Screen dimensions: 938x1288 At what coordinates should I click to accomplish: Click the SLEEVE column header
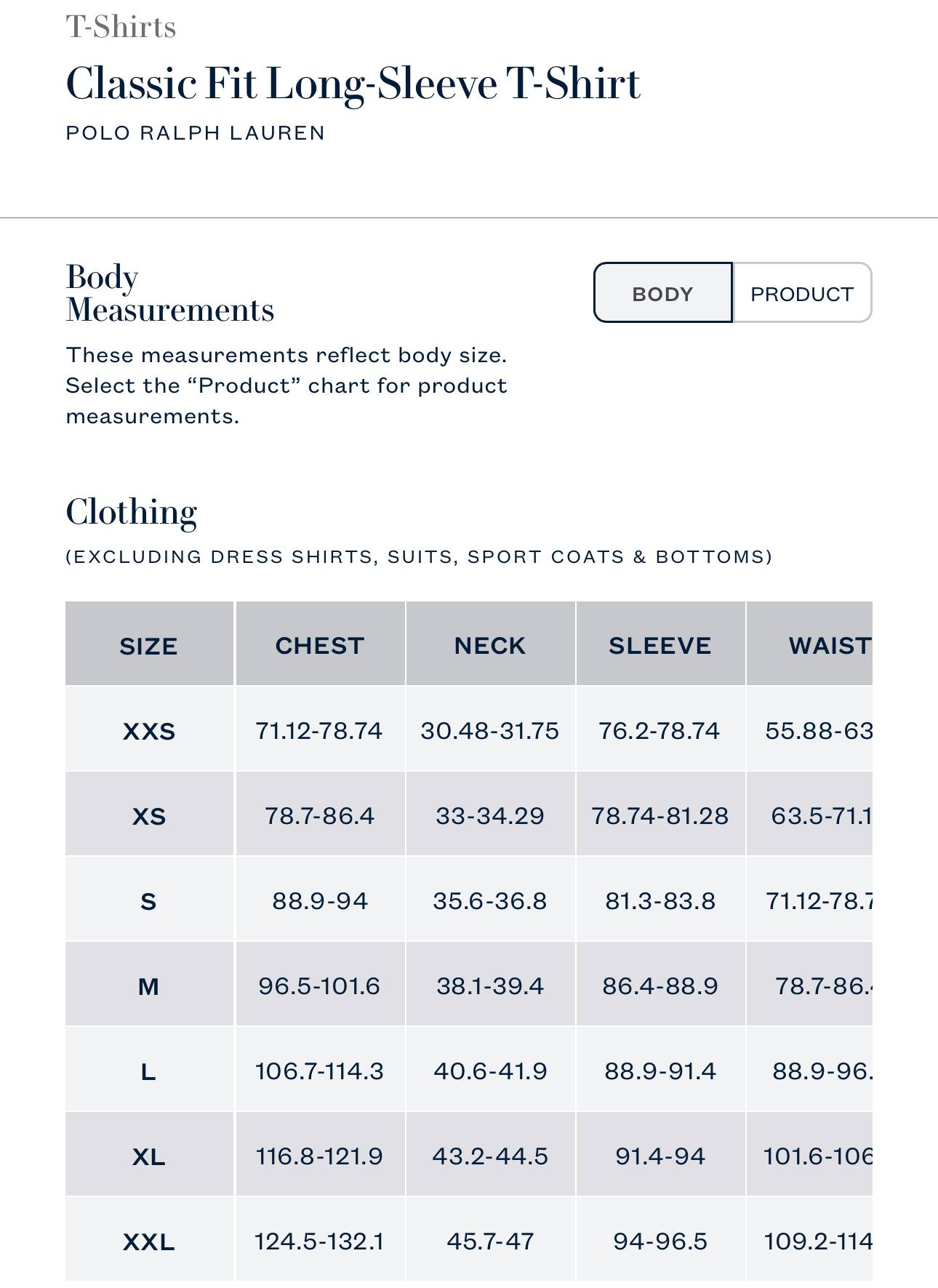click(x=660, y=645)
